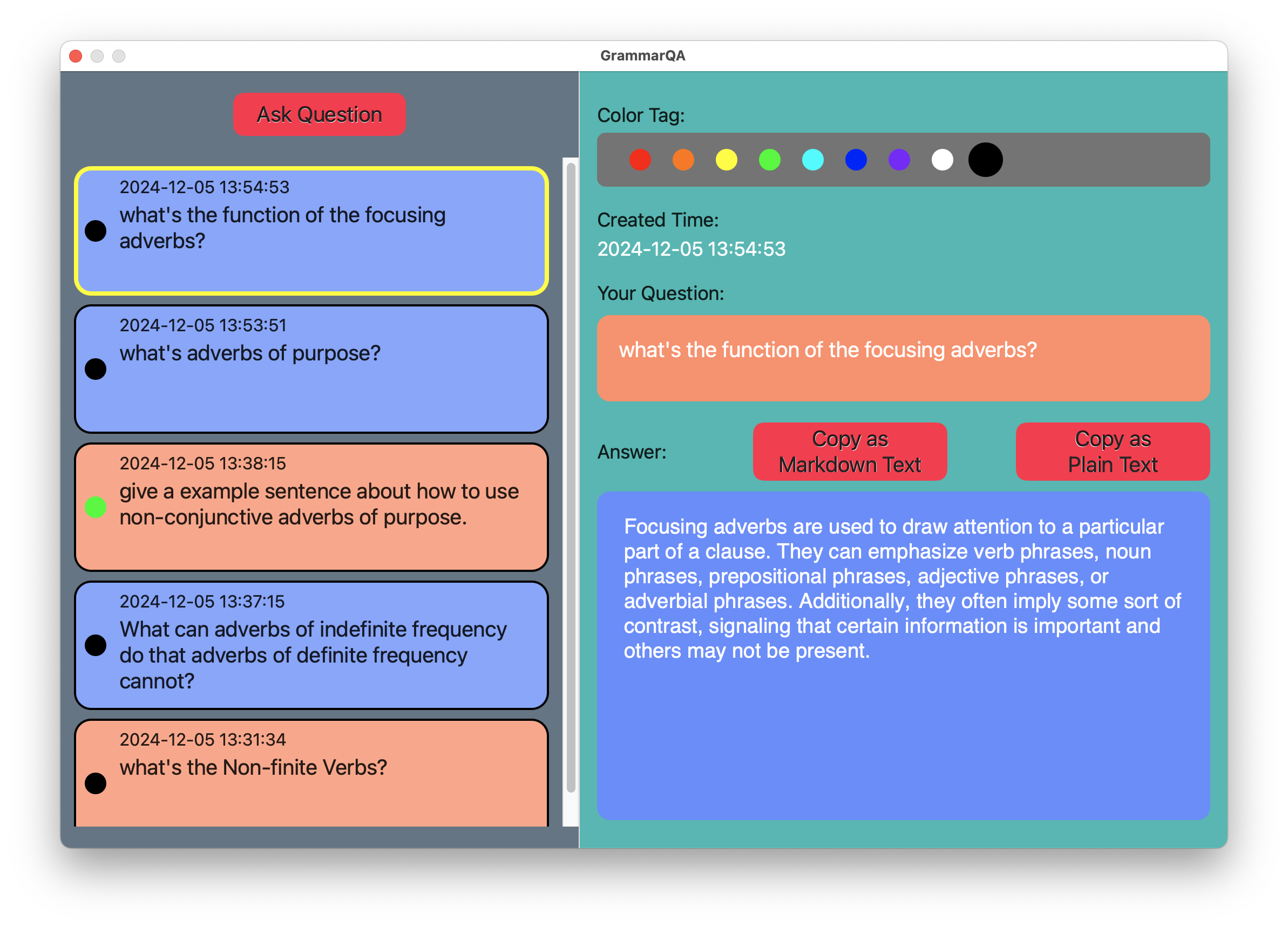
Task: Click Ask Question button
Action: pos(318,112)
